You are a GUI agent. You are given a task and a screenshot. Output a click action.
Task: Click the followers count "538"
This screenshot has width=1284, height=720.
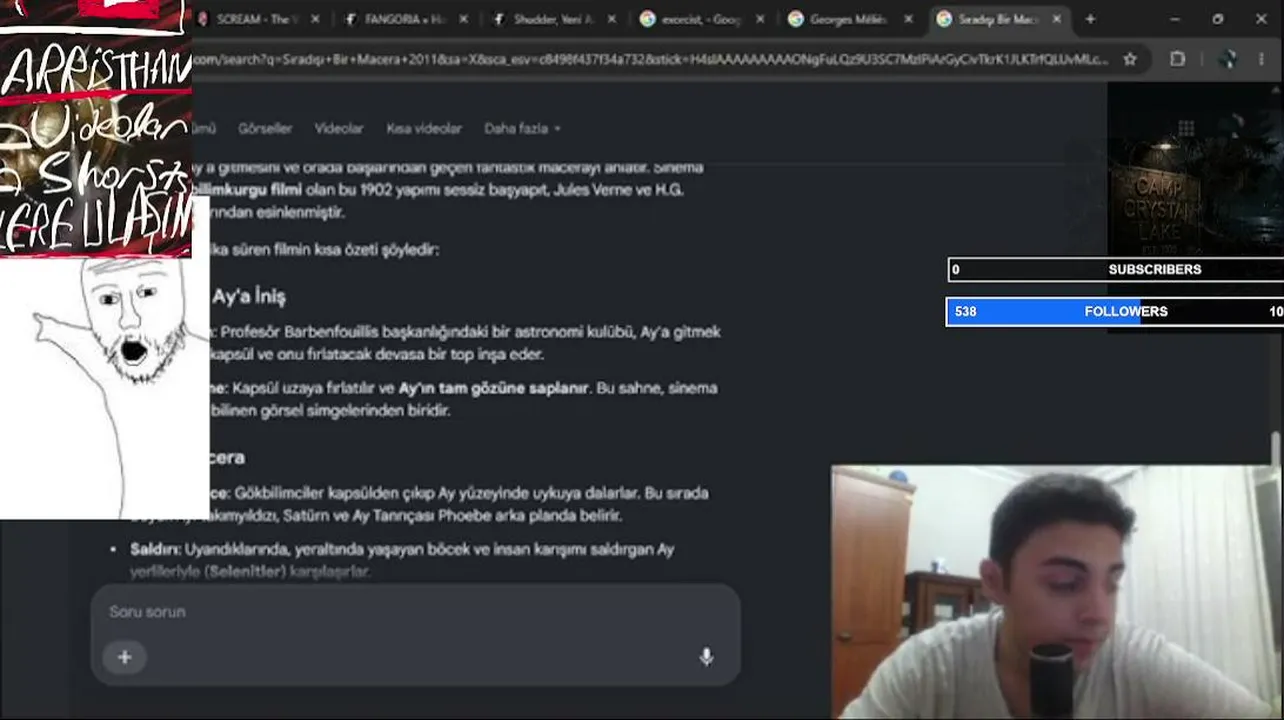point(965,311)
